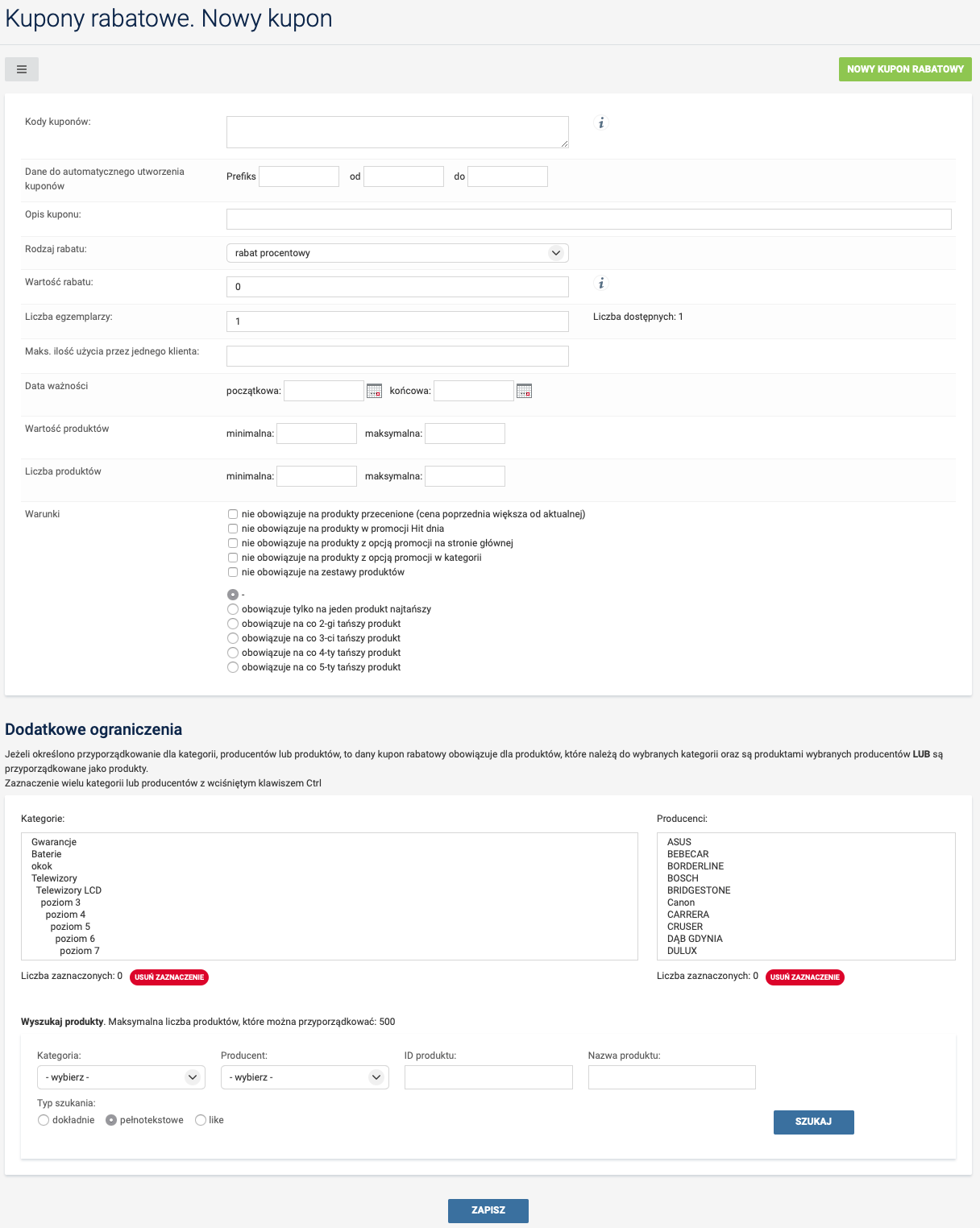
Task: Open the Producent search dropdown
Action: click(x=305, y=1077)
